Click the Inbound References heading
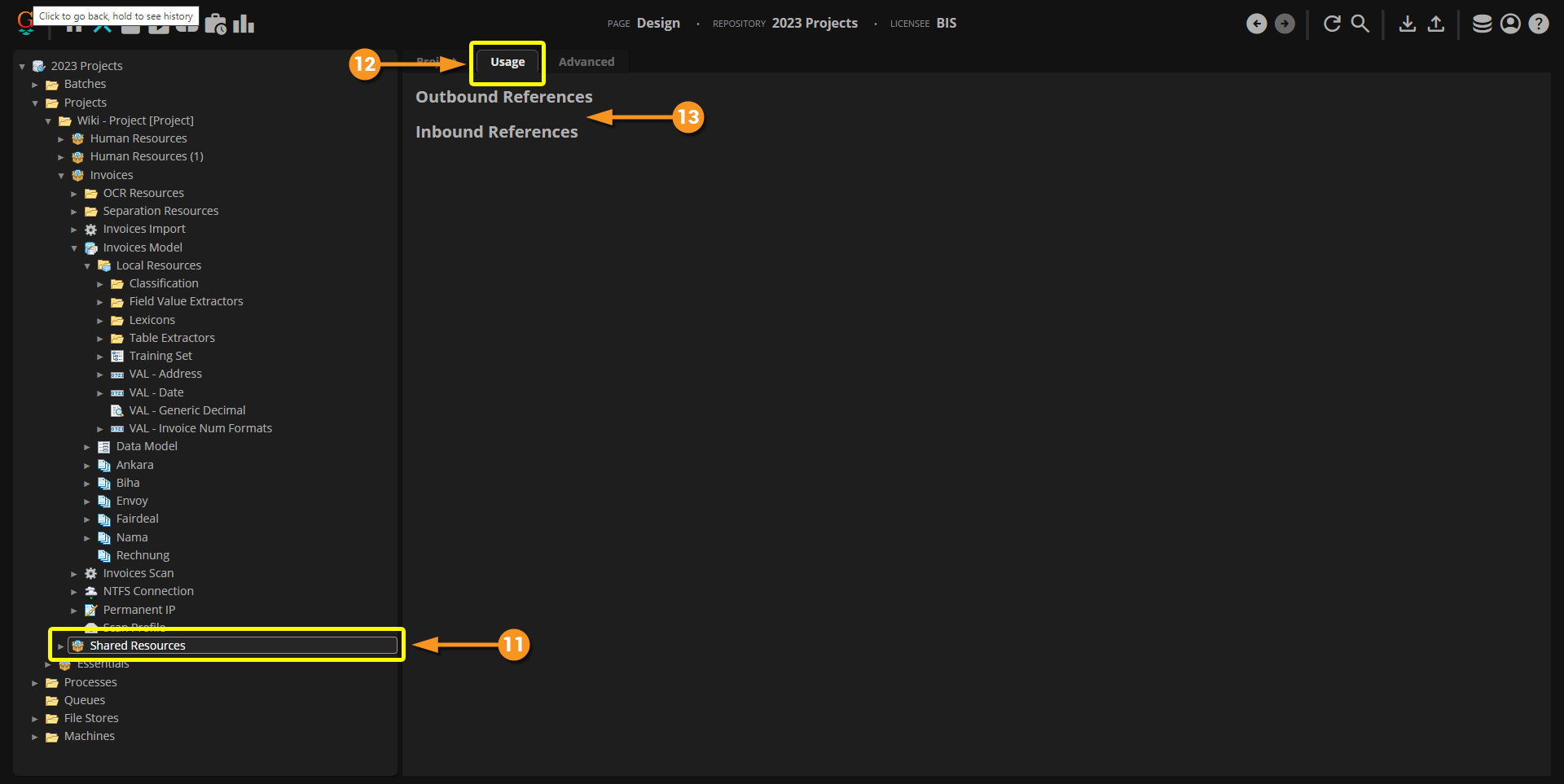 click(497, 132)
